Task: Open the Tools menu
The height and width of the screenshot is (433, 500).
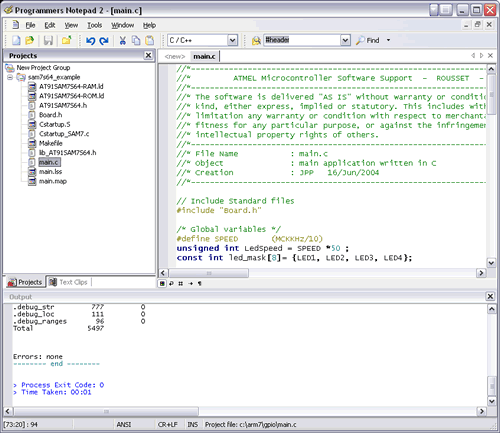Action: 95,25
